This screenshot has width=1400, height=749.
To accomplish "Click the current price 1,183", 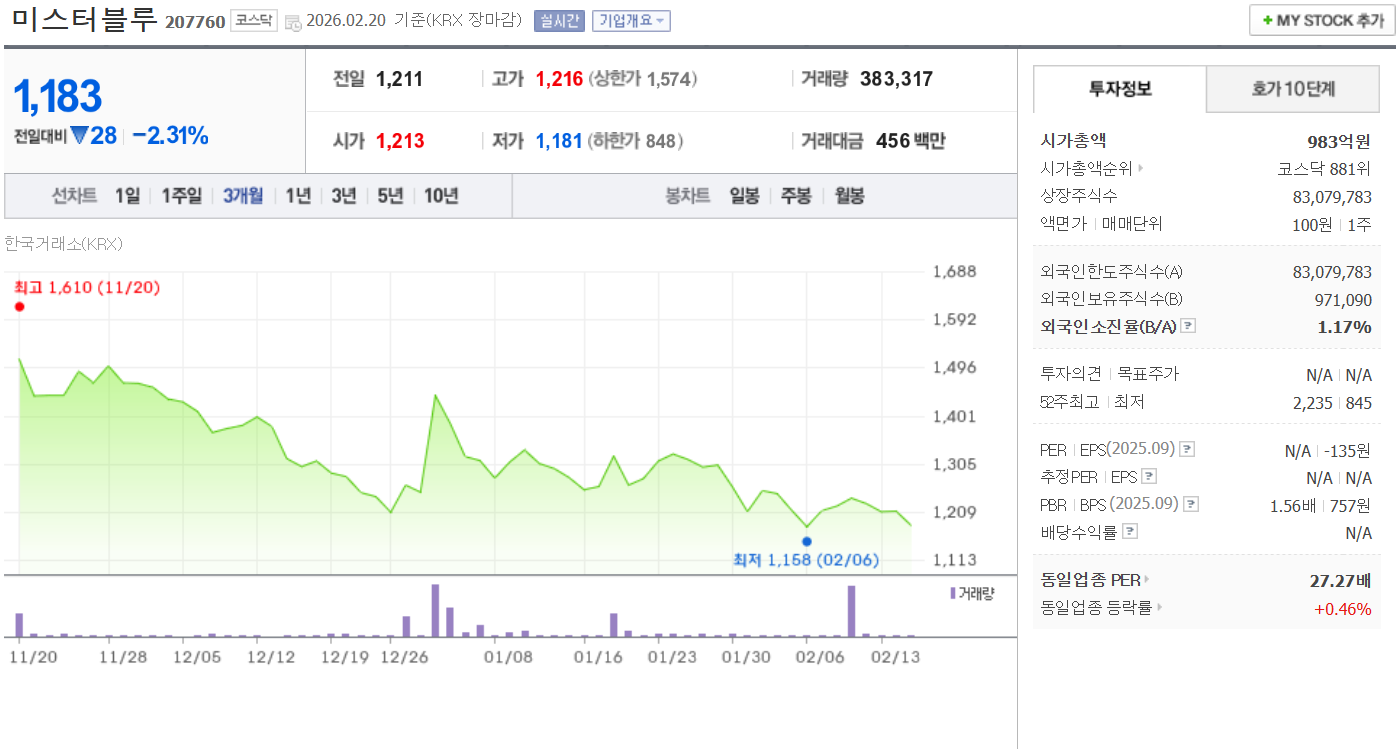I will tap(57, 96).
